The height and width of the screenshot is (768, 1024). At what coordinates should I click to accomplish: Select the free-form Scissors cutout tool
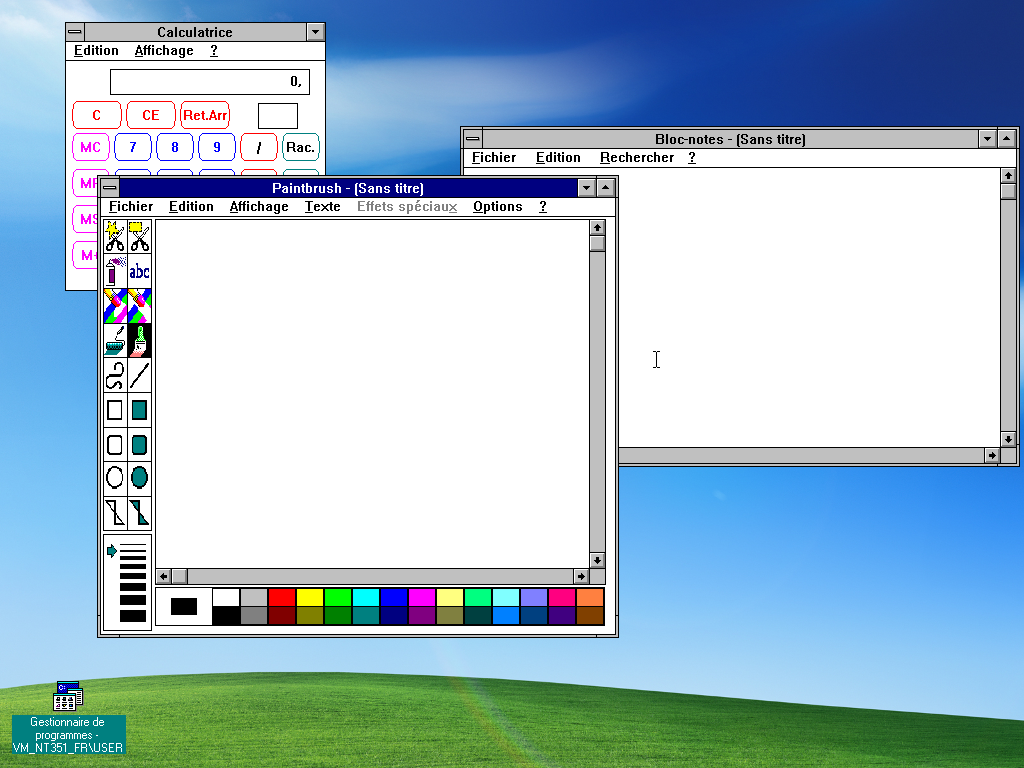(115, 237)
